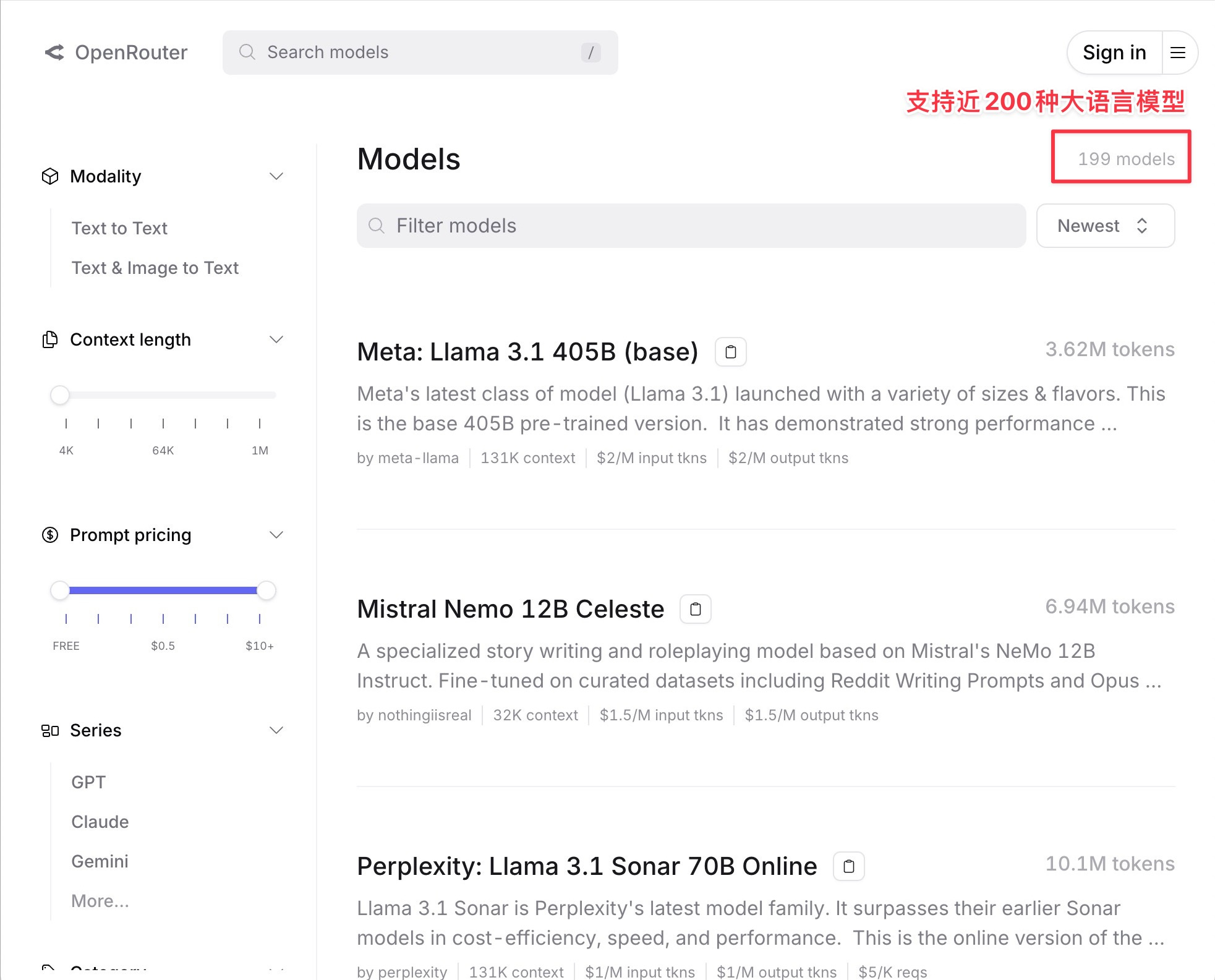The width and height of the screenshot is (1215, 980).
Task: Click the Context length document icon
Action: click(50, 339)
